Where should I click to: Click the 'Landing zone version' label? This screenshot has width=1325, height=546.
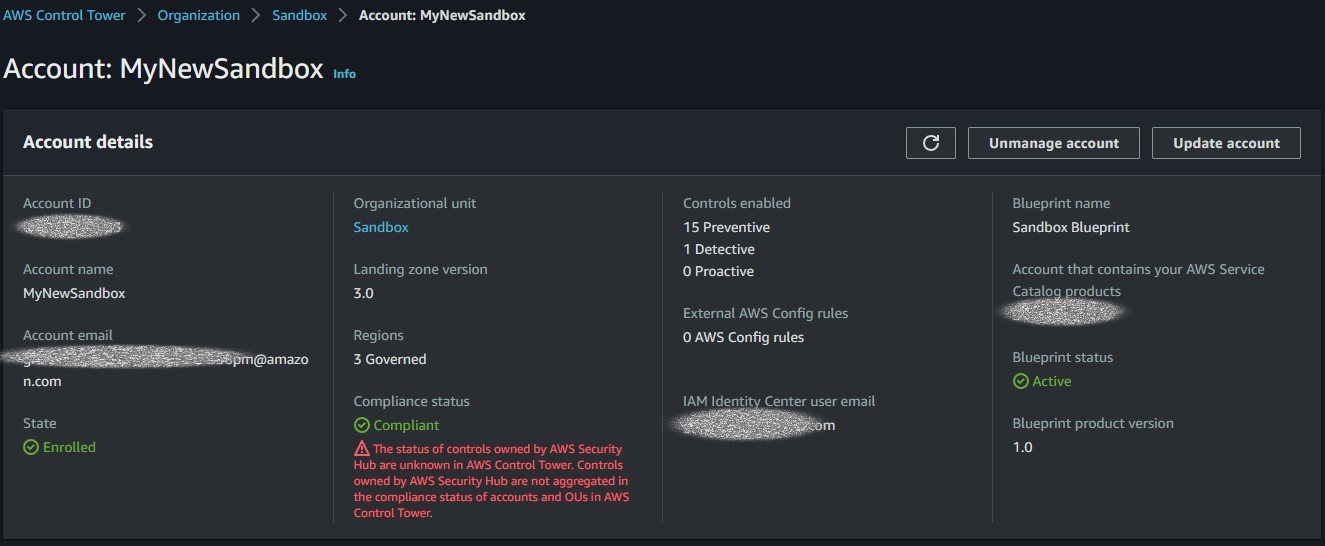tap(420, 269)
